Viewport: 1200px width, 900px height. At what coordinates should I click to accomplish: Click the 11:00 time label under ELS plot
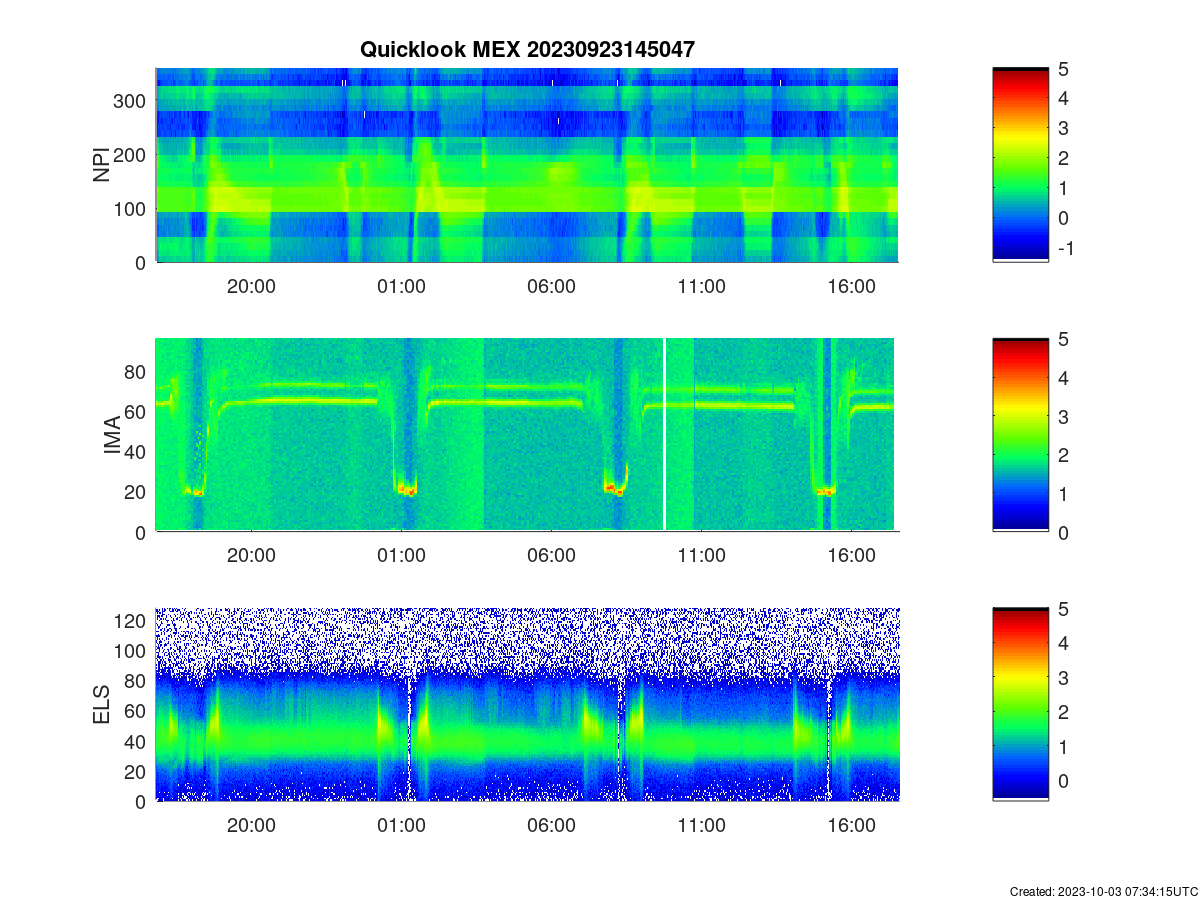coord(701,825)
